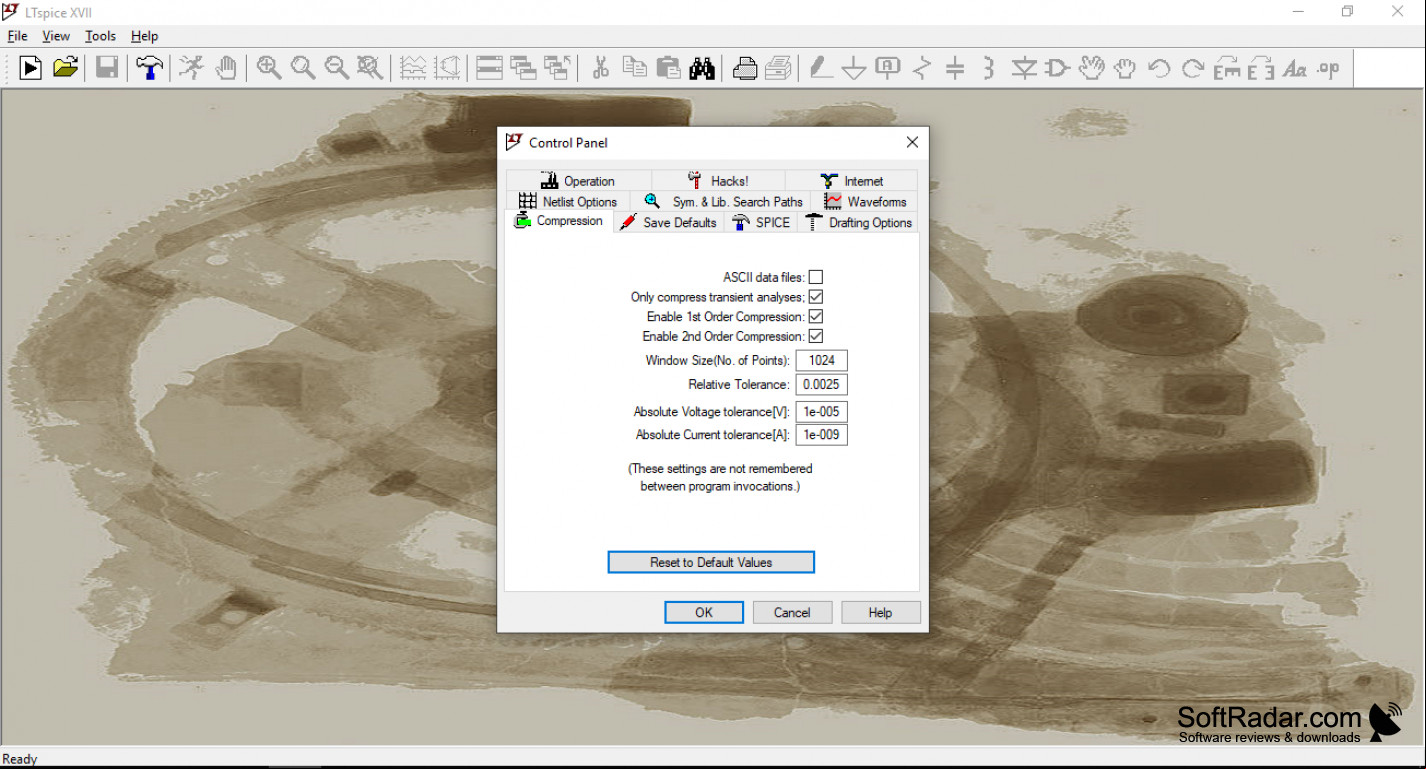Switch to the Hacks! tab
This screenshot has height=769, width=1426.
pos(718,181)
